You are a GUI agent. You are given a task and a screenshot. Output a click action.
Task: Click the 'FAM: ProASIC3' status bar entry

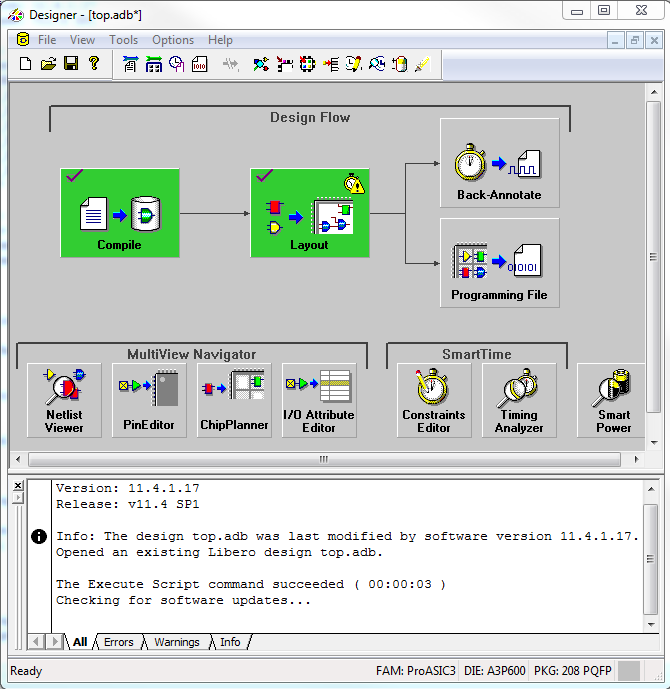(416, 671)
